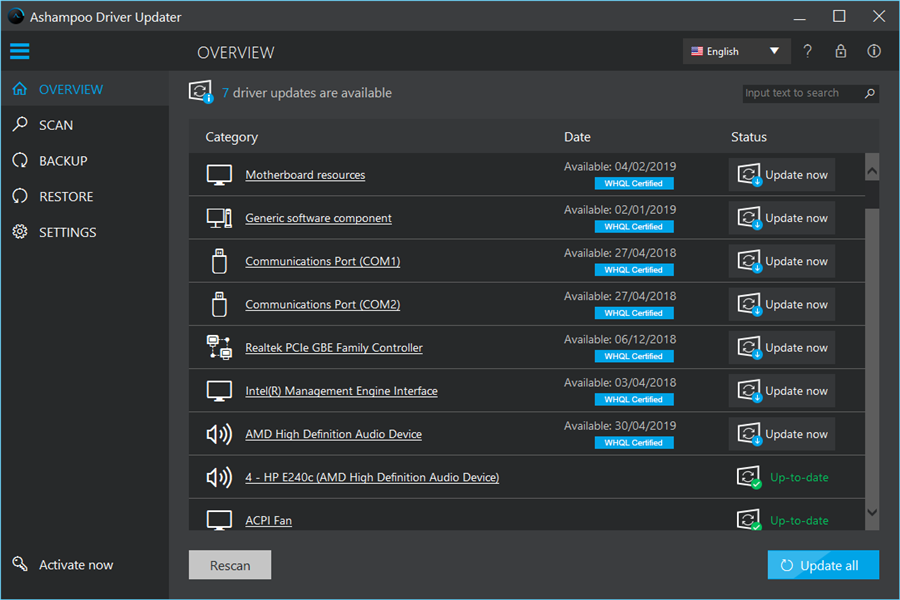Click the Rescan button

click(x=229, y=564)
